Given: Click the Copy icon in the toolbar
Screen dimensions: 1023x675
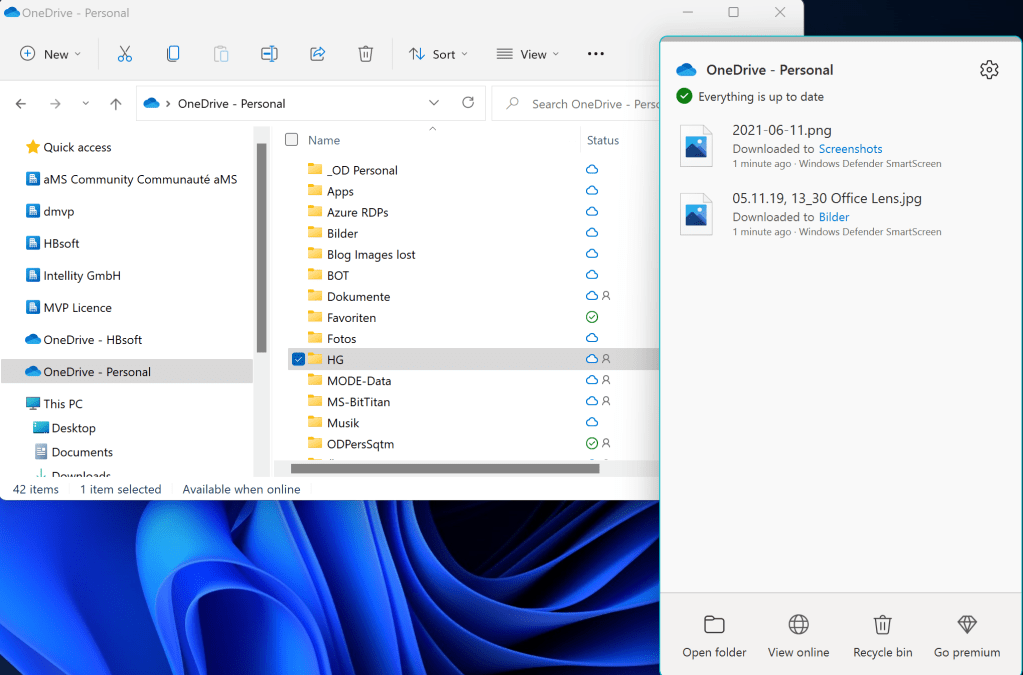Looking at the screenshot, I should [172, 54].
